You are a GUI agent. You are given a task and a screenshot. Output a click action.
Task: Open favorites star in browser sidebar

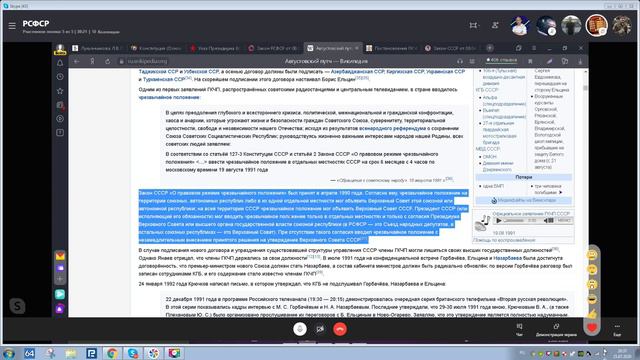(x=60, y=91)
